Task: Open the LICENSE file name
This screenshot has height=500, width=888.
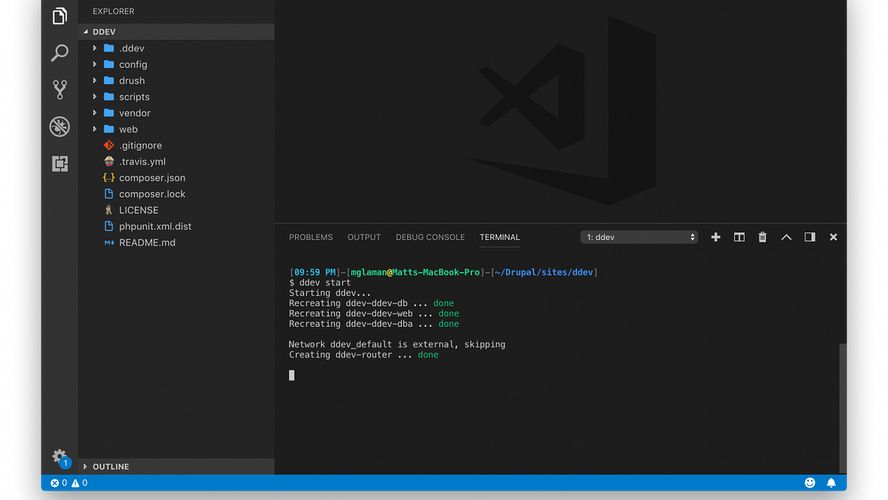Action: point(139,210)
